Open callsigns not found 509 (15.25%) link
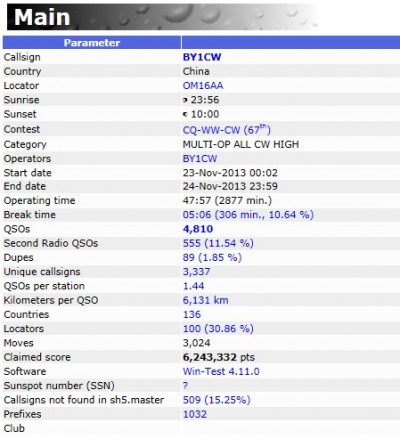The height and width of the screenshot is (439, 400). [x=216, y=400]
